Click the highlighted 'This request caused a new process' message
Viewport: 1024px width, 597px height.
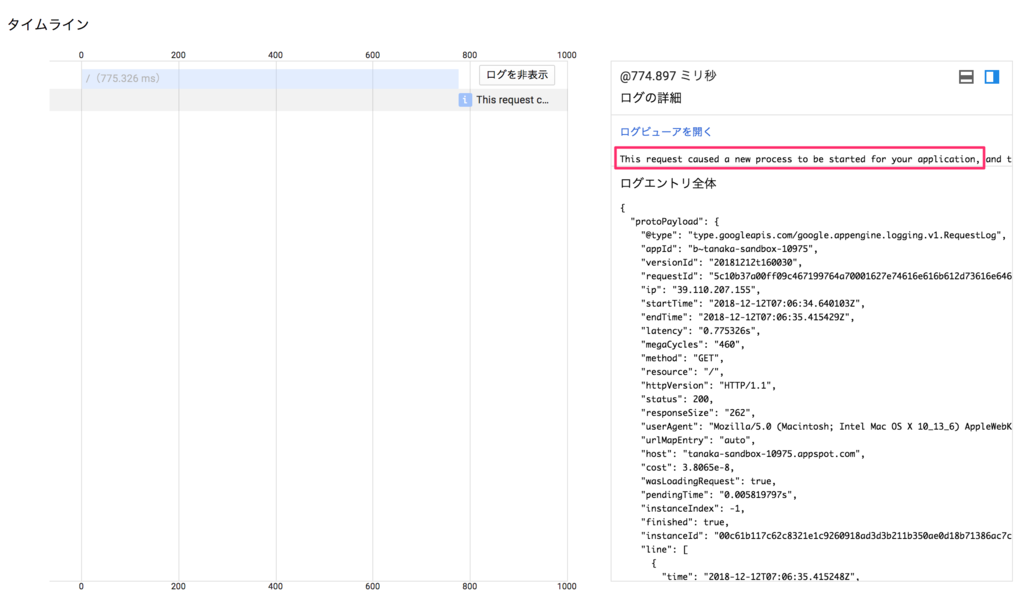799,159
